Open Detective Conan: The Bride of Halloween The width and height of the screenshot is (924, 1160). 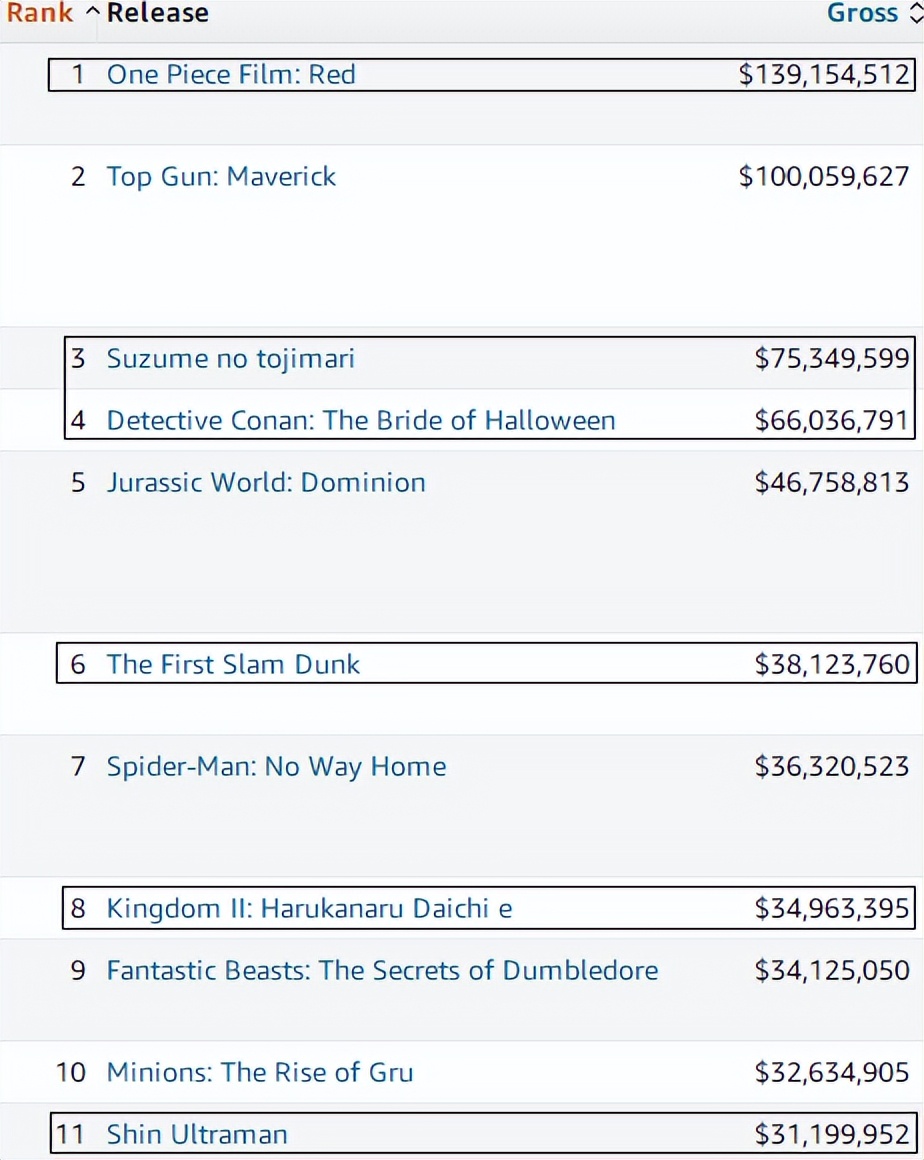(x=361, y=420)
